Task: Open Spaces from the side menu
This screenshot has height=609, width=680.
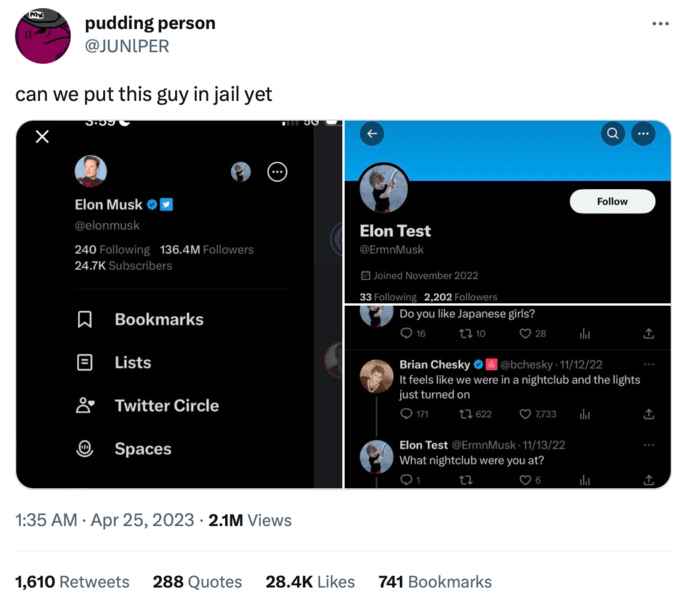Action: [142, 449]
